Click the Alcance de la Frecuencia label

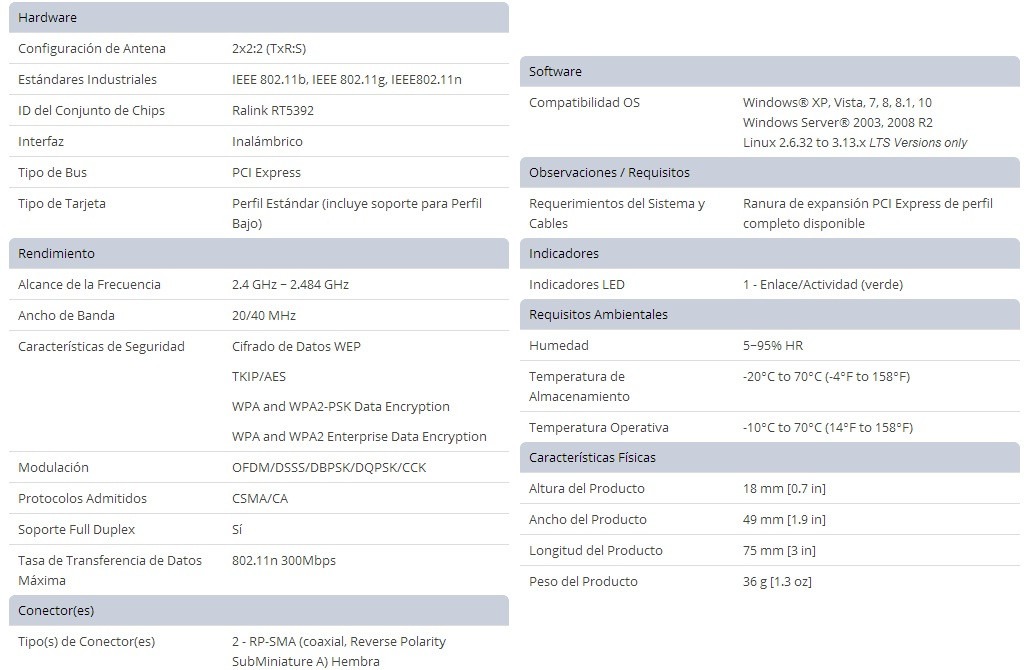click(x=89, y=285)
